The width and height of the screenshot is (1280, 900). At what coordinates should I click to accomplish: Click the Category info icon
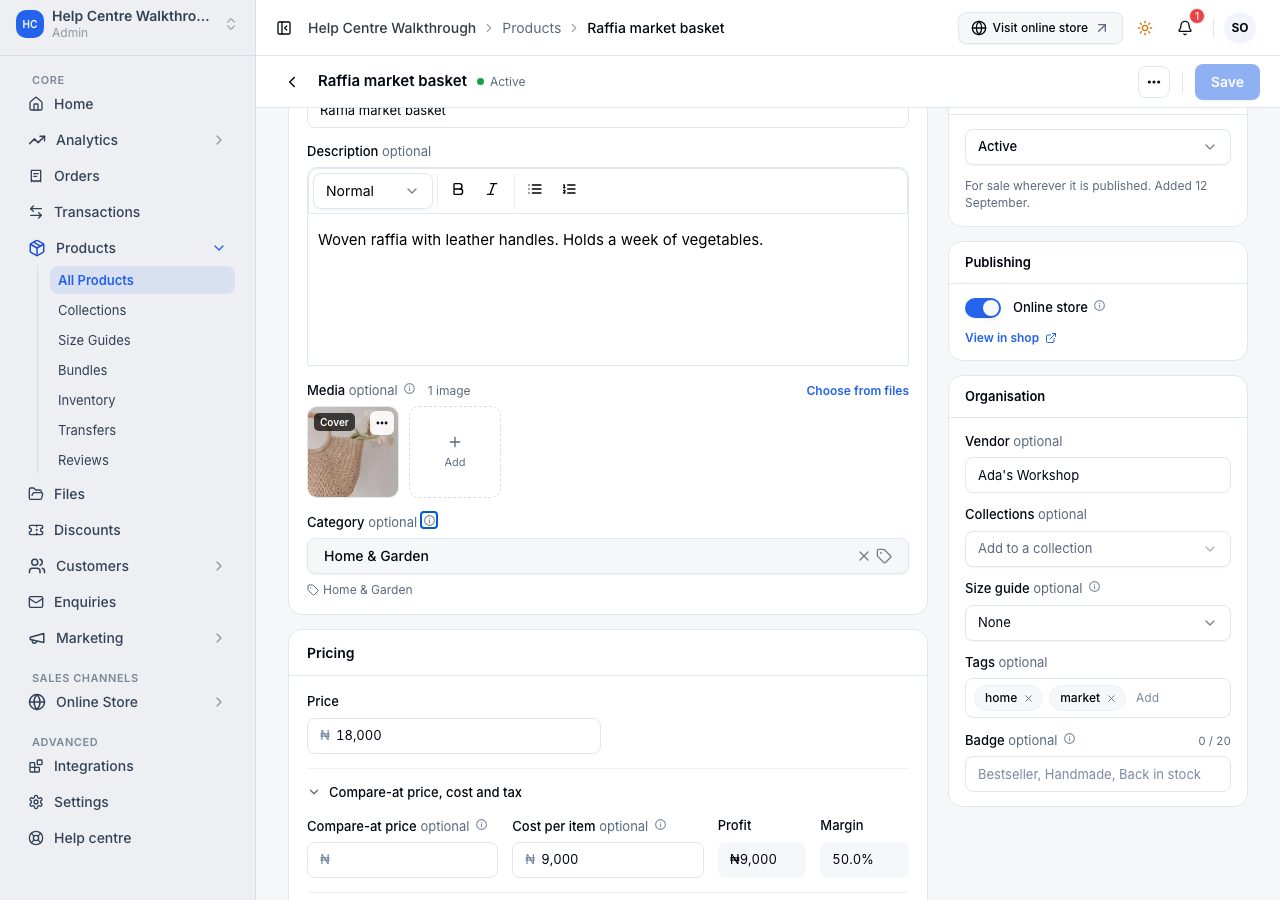point(429,521)
